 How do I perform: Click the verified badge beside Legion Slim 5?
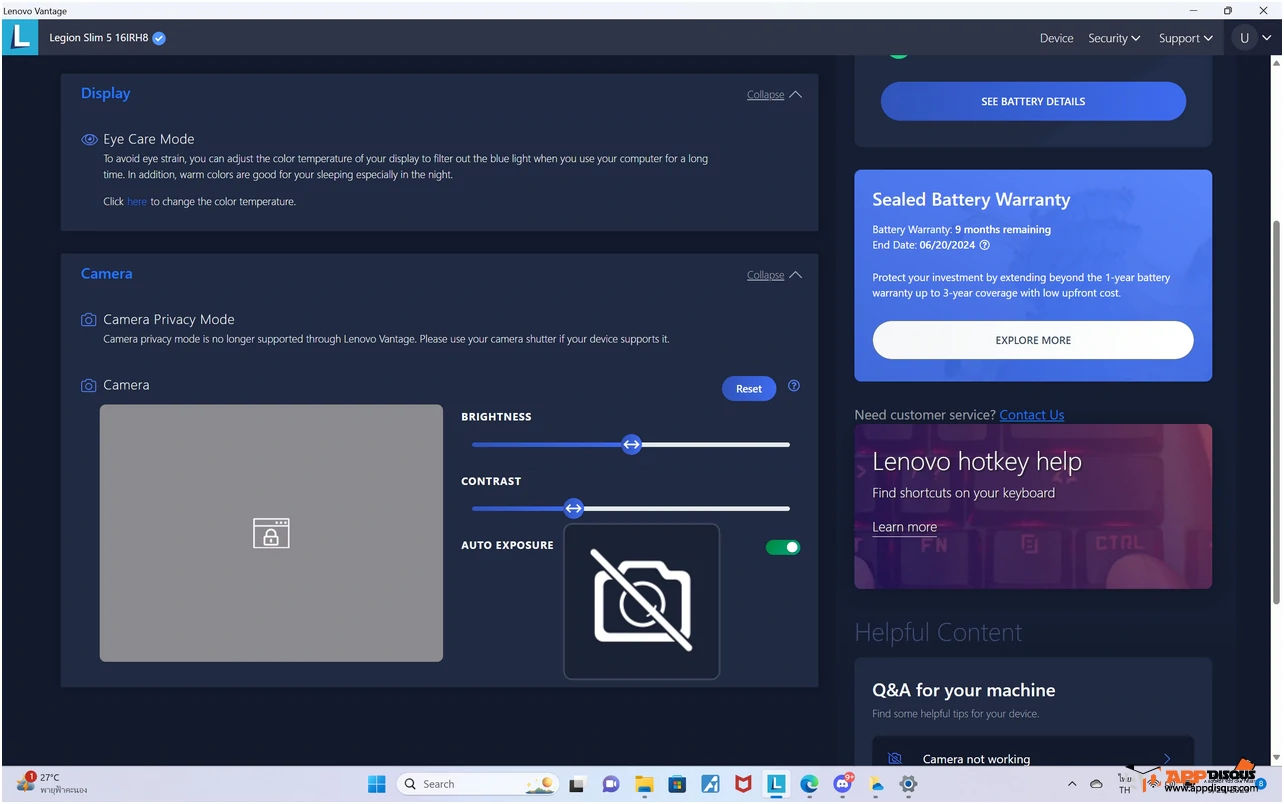(159, 38)
